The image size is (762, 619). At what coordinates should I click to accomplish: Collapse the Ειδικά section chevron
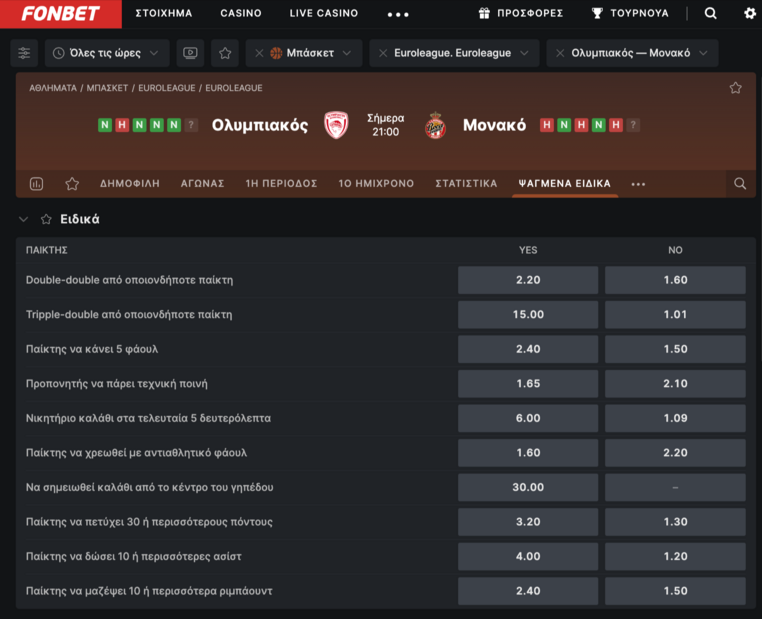pyautogui.click(x=23, y=219)
